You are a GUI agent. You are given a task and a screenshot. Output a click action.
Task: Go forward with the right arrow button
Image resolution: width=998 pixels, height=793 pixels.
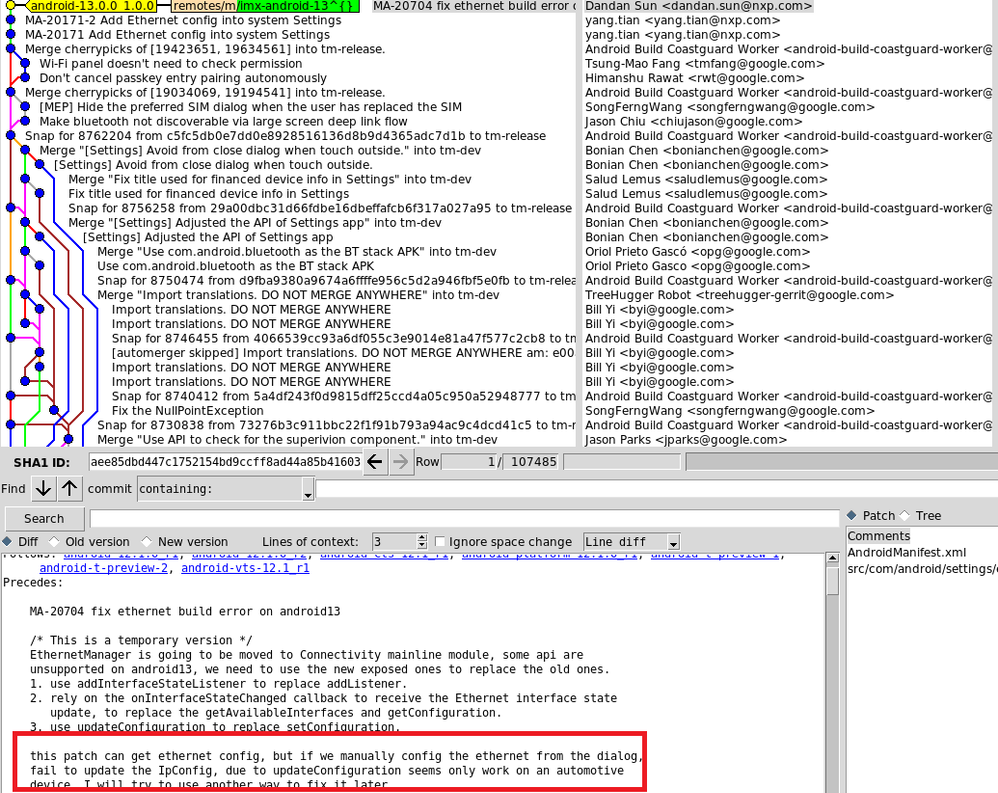(x=400, y=462)
